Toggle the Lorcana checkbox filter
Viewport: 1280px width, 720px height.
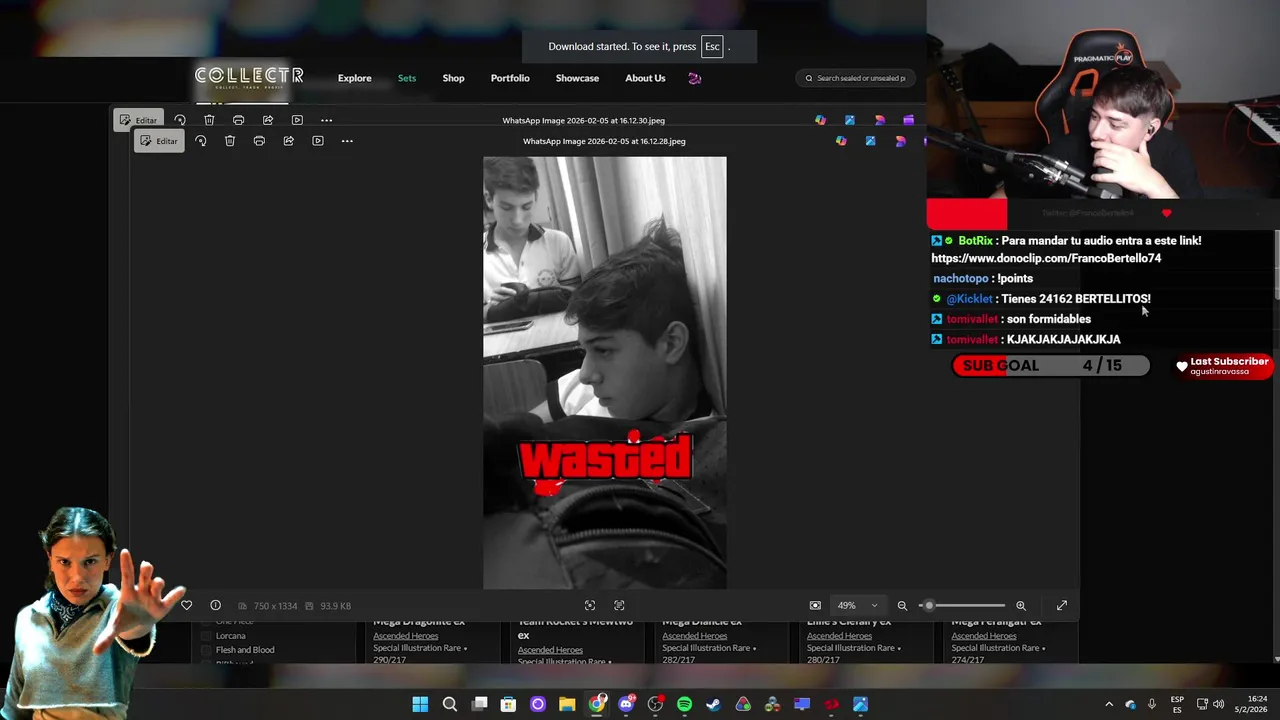coord(207,636)
